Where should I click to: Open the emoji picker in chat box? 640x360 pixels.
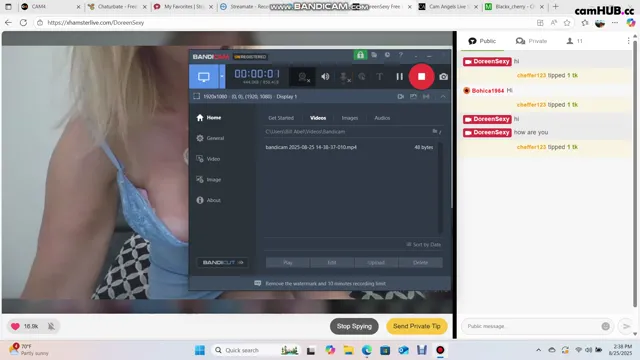(x=605, y=326)
